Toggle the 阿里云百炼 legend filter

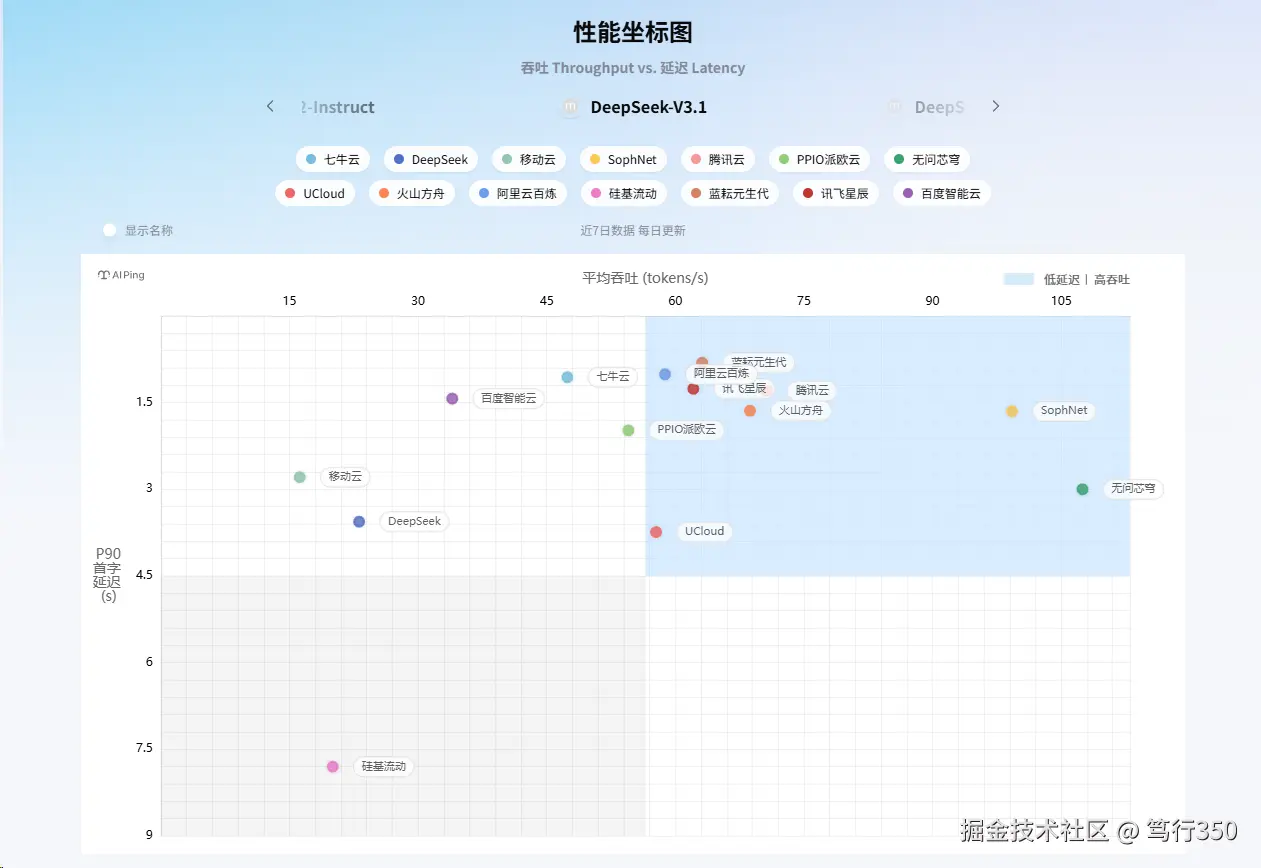[518, 193]
